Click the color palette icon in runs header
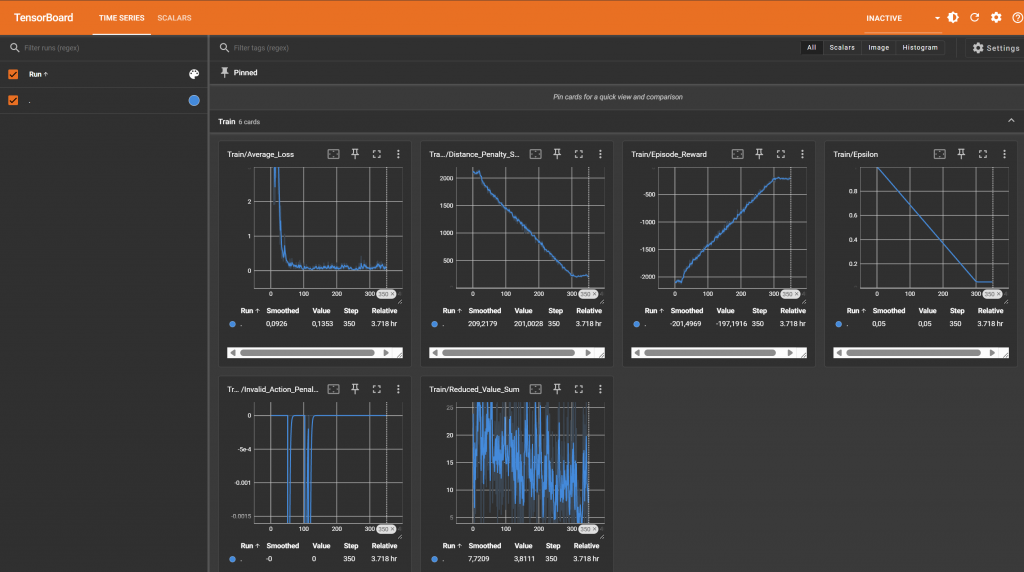1024x572 pixels. click(194, 74)
